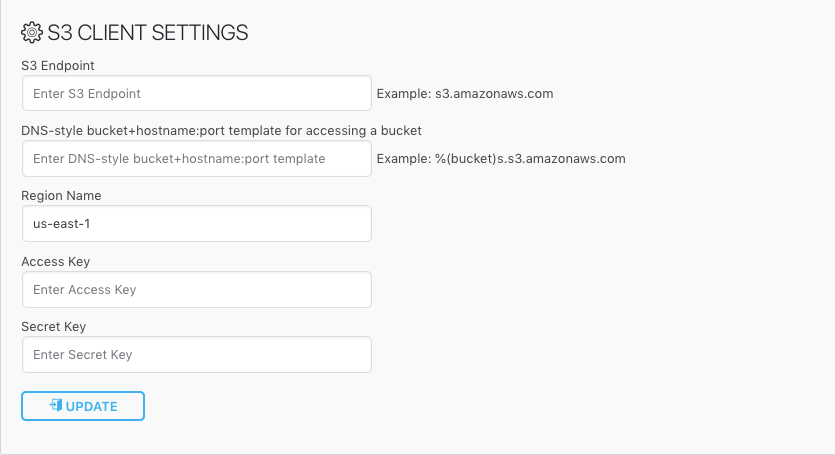This screenshot has width=835, height=455.
Task: Click the gear icon beside S3 Client Settings
Action: pos(32,32)
